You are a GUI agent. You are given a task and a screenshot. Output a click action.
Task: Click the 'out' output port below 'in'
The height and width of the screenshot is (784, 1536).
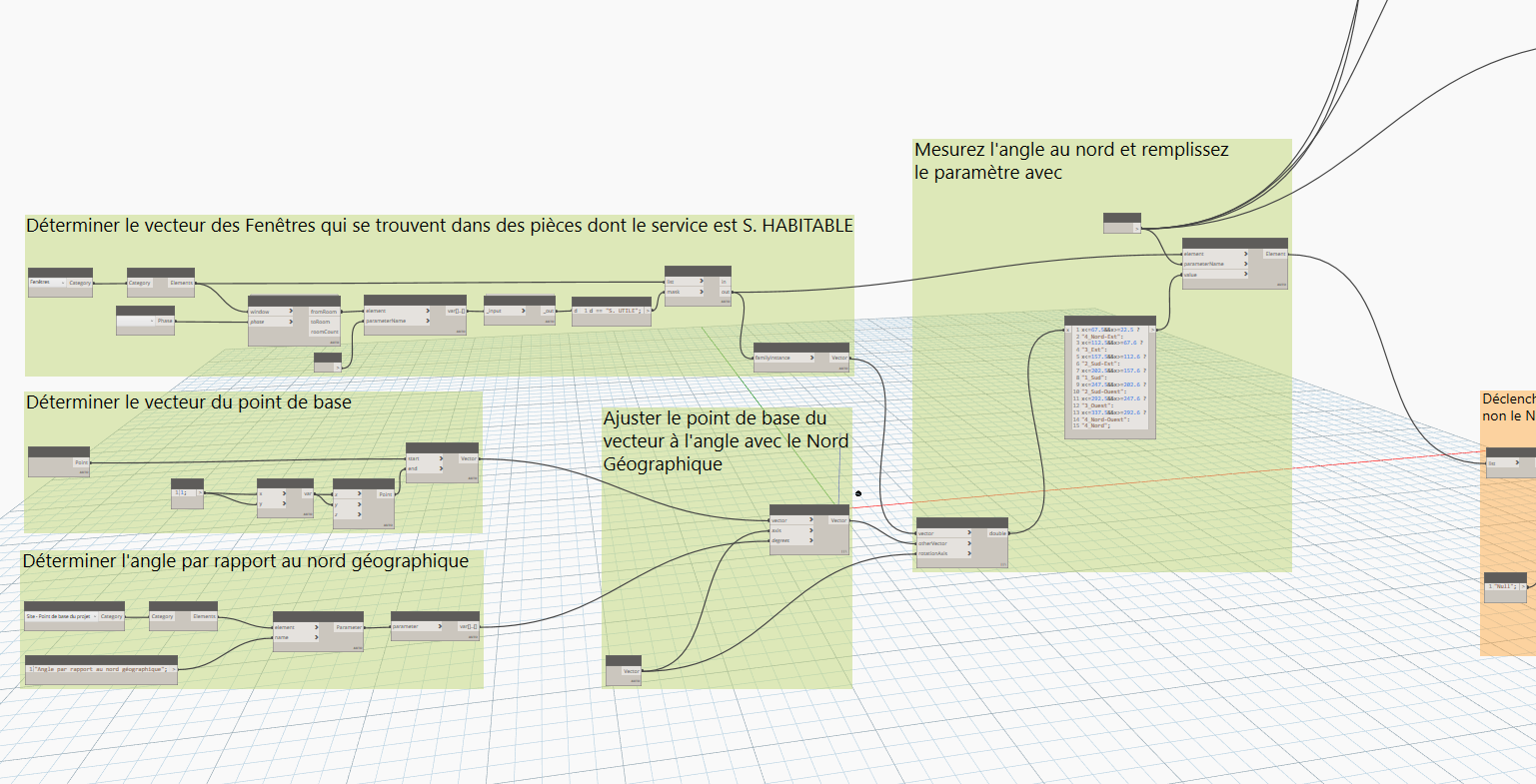click(x=726, y=292)
